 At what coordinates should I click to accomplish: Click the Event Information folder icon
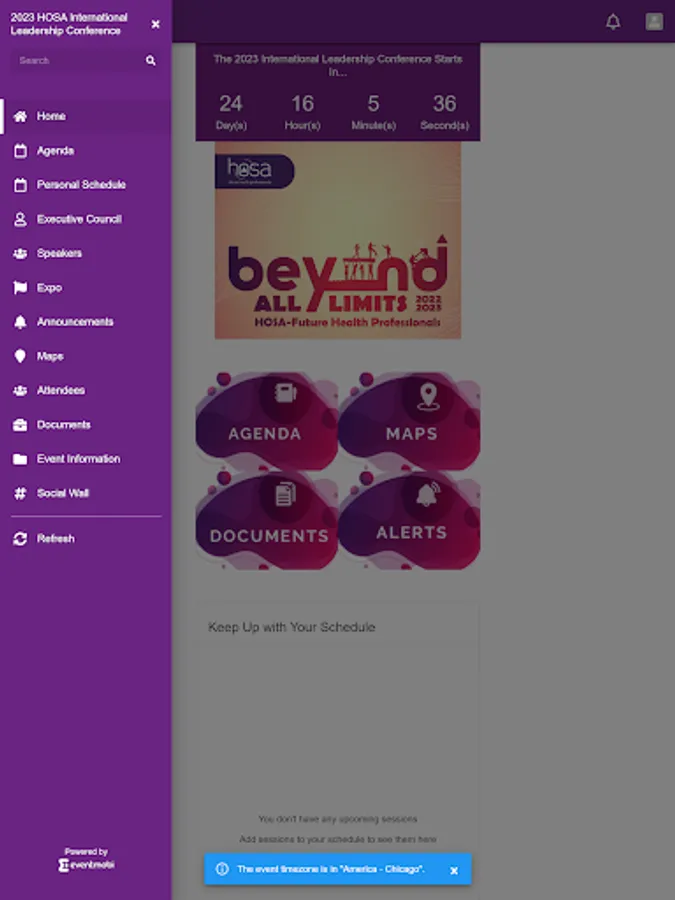click(x=20, y=459)
